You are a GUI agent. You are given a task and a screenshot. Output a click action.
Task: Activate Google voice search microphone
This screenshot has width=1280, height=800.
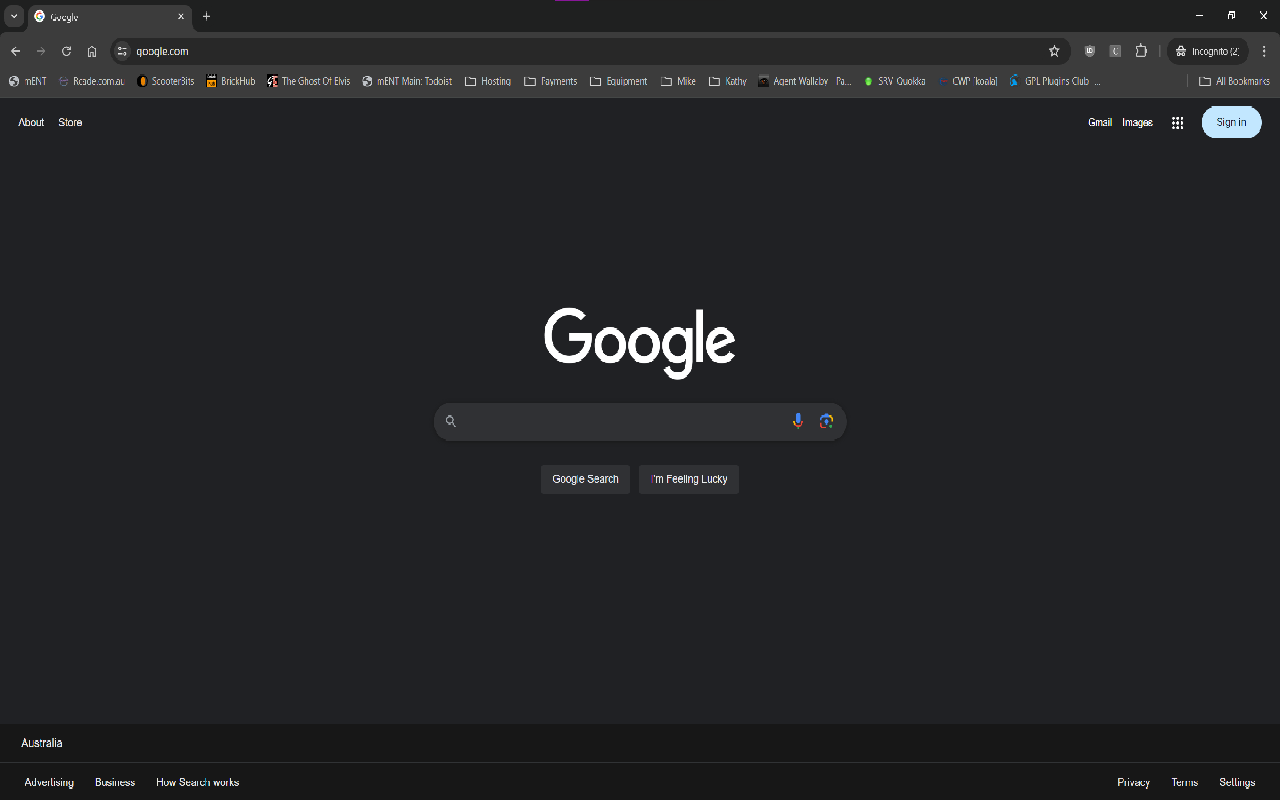(797, 421)
